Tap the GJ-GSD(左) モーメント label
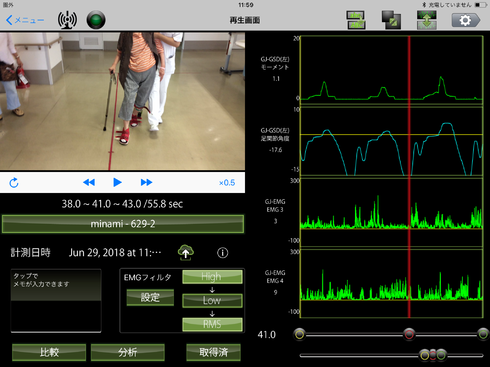The width and height of the screenshot is (490, 367). pyautogui.click(x=275, y=63)
